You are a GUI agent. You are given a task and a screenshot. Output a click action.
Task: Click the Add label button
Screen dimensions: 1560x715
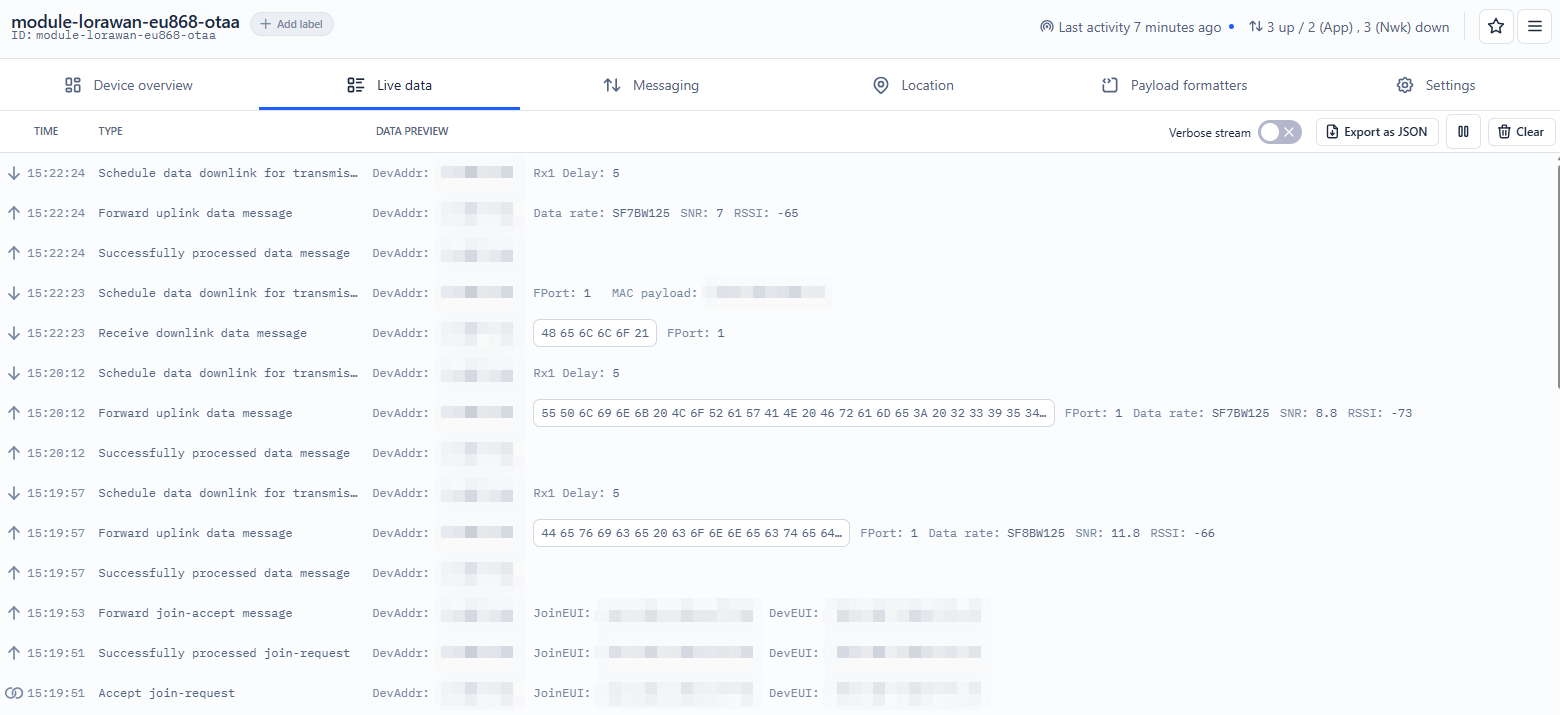292,24
